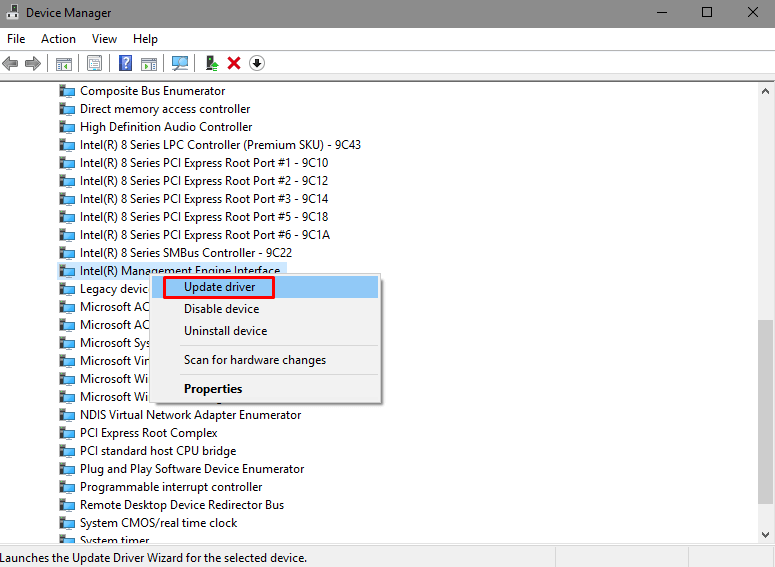This screenshot has width=775, height=567.
Task: Click the icon next to System CMOS/real time clock
Action: pyautogui.click(x=67, y=523)
